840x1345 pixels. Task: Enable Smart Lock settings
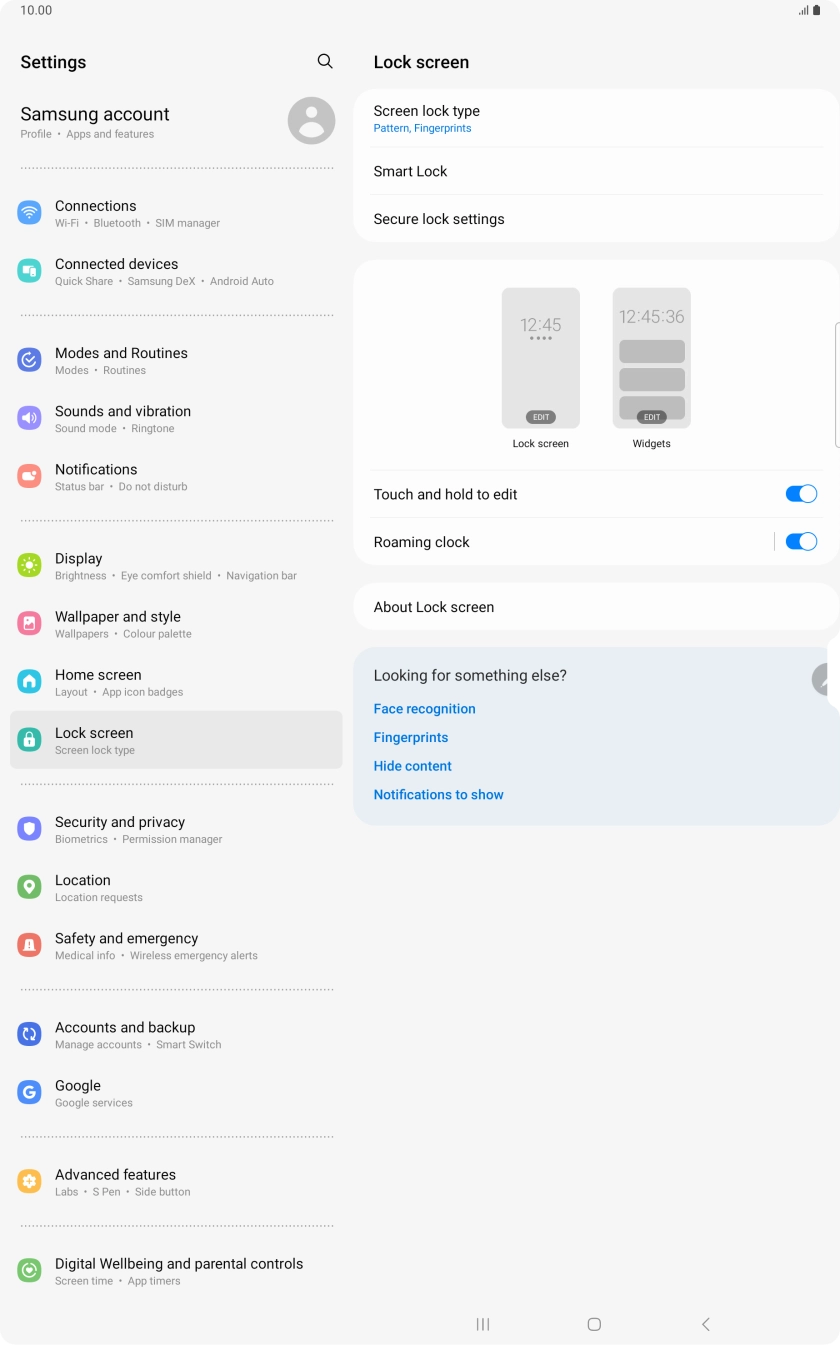pyautogui.click(x=596, y=171)
